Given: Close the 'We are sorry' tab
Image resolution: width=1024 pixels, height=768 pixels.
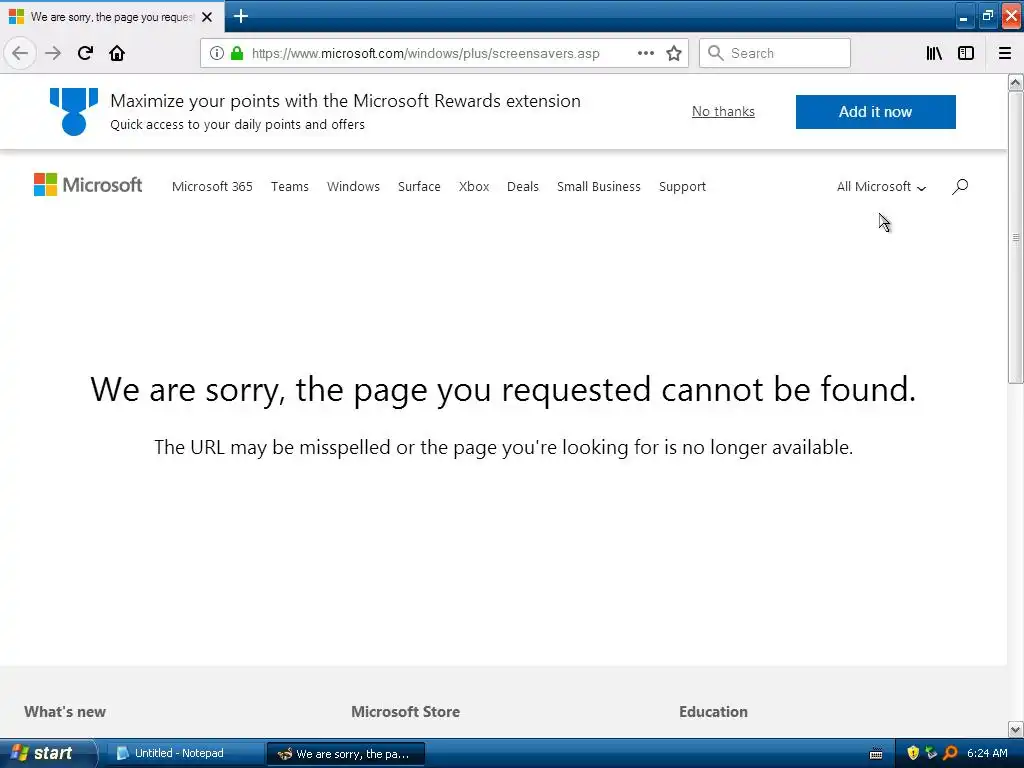Looking at the screenshot, I should 207,17.
